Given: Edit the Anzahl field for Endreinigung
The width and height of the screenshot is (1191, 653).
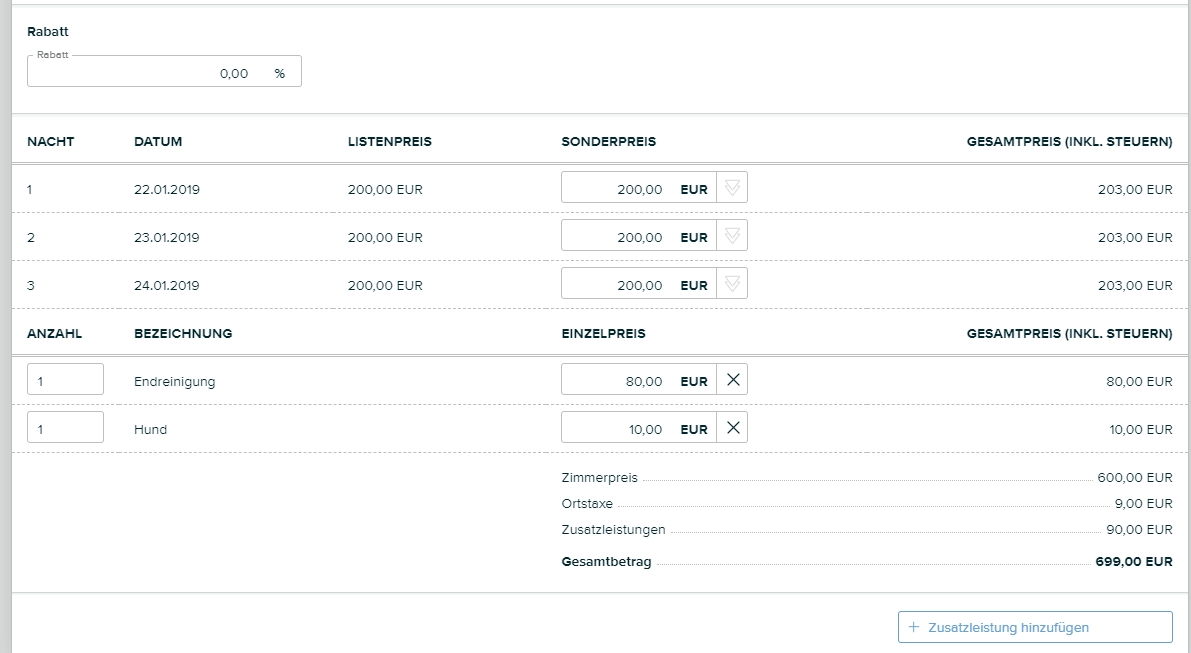Looking at the screenshot, I should coord(65,380).
